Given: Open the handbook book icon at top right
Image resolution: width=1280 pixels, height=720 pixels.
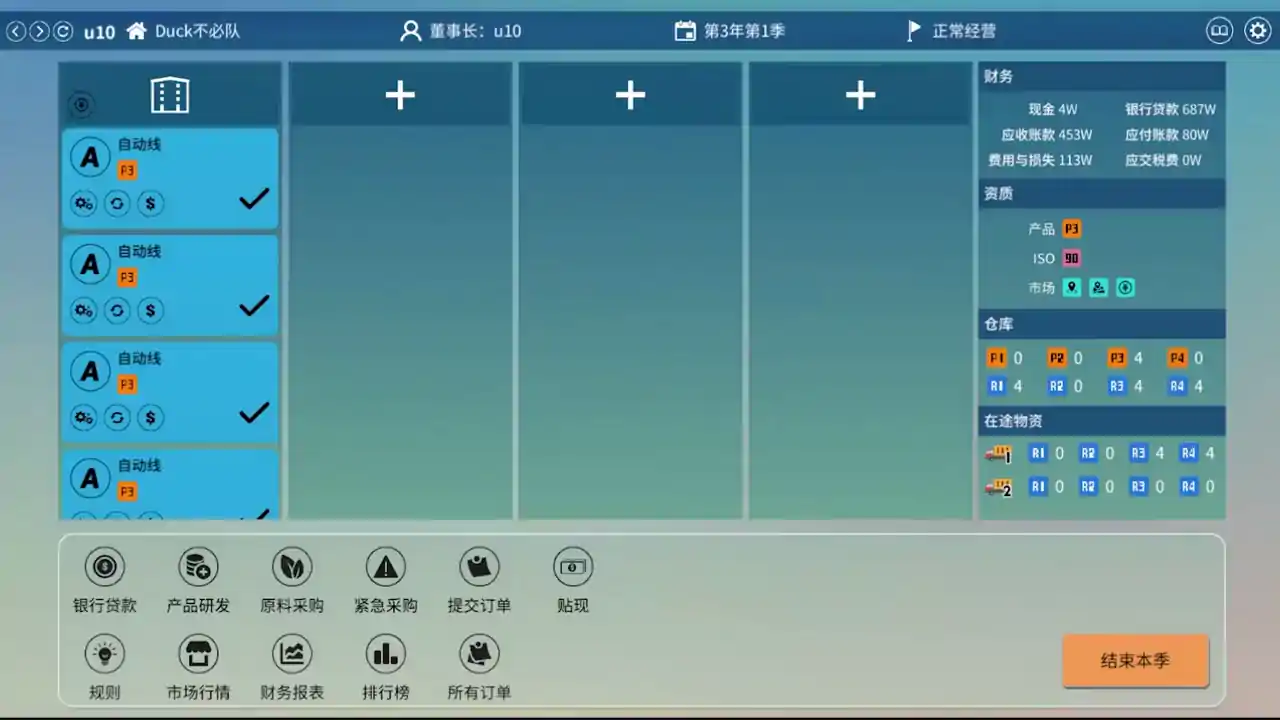Looking at the screenshot, I should (x=1219, y=31).
